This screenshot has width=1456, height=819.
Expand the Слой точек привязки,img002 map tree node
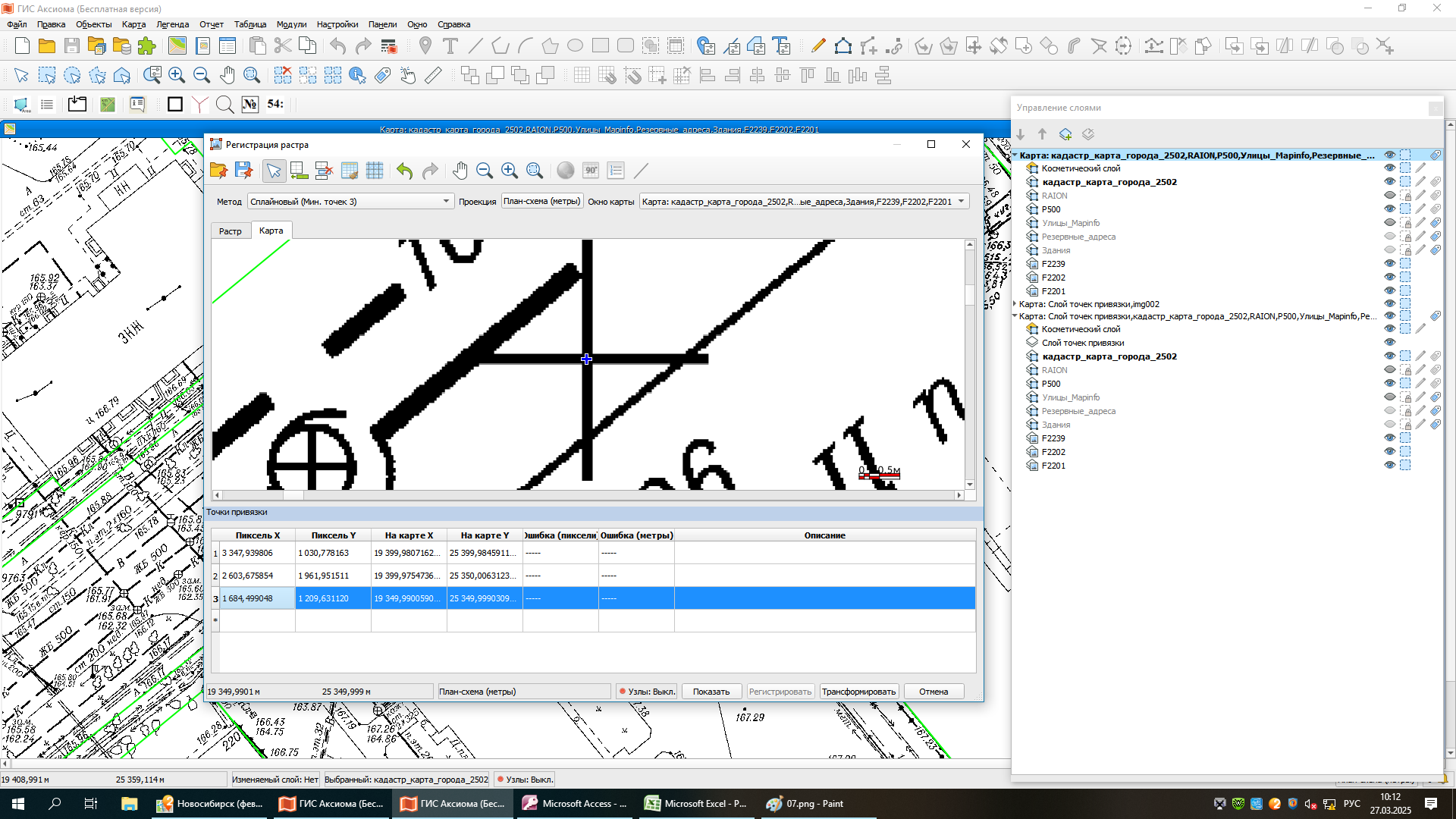pos(1015,304)
